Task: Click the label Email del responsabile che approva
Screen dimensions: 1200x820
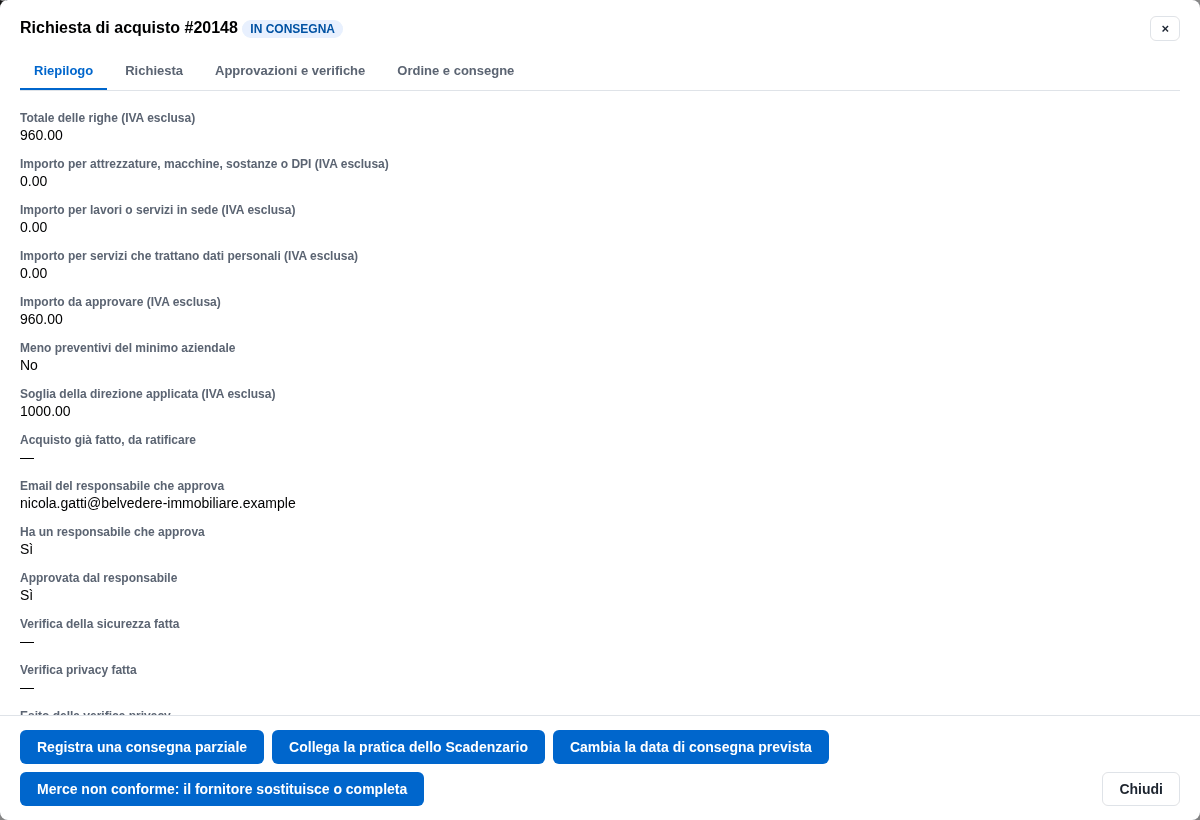Action: click(122, 486)
